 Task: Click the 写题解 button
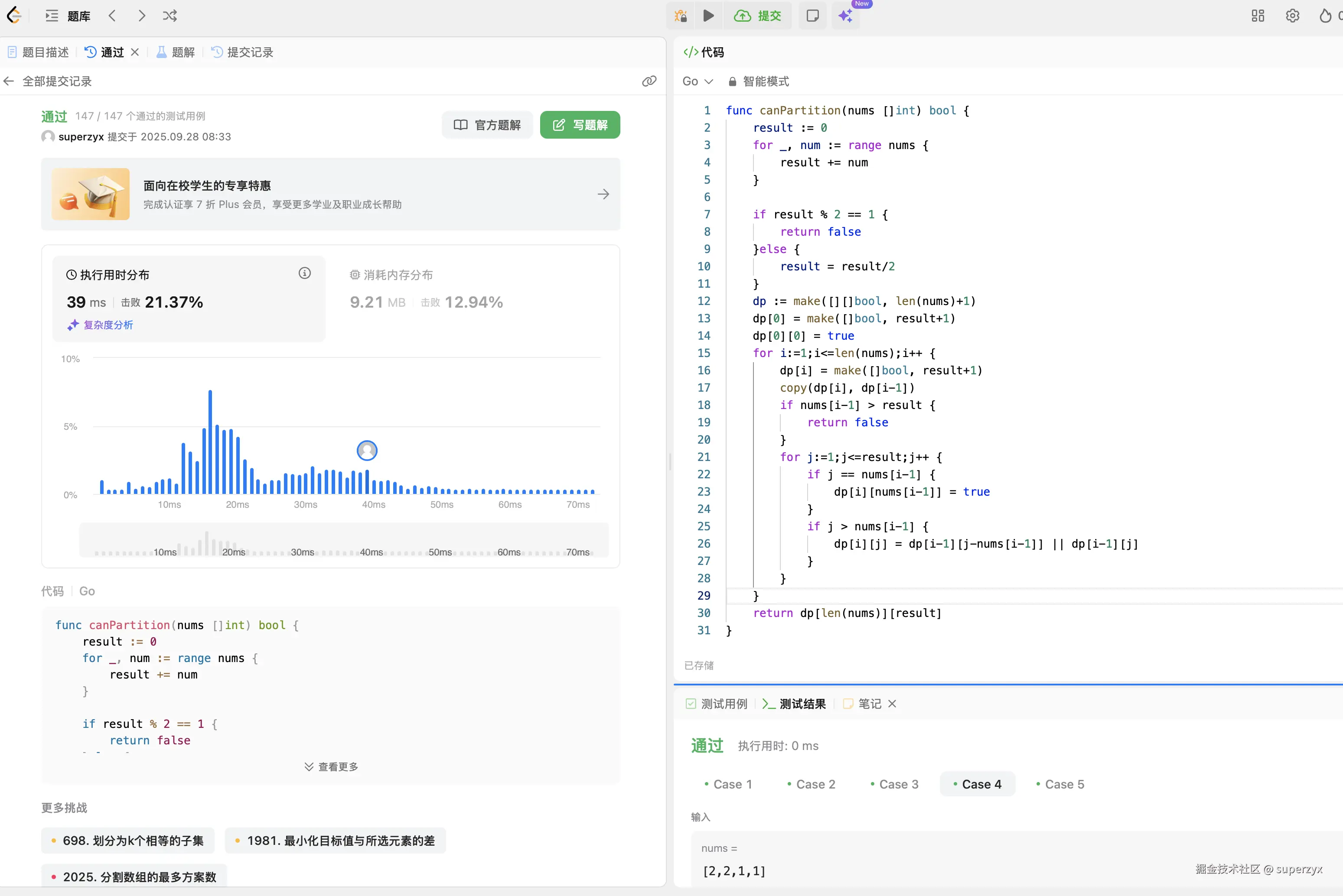pyautogui.click(x=580, y=125)
